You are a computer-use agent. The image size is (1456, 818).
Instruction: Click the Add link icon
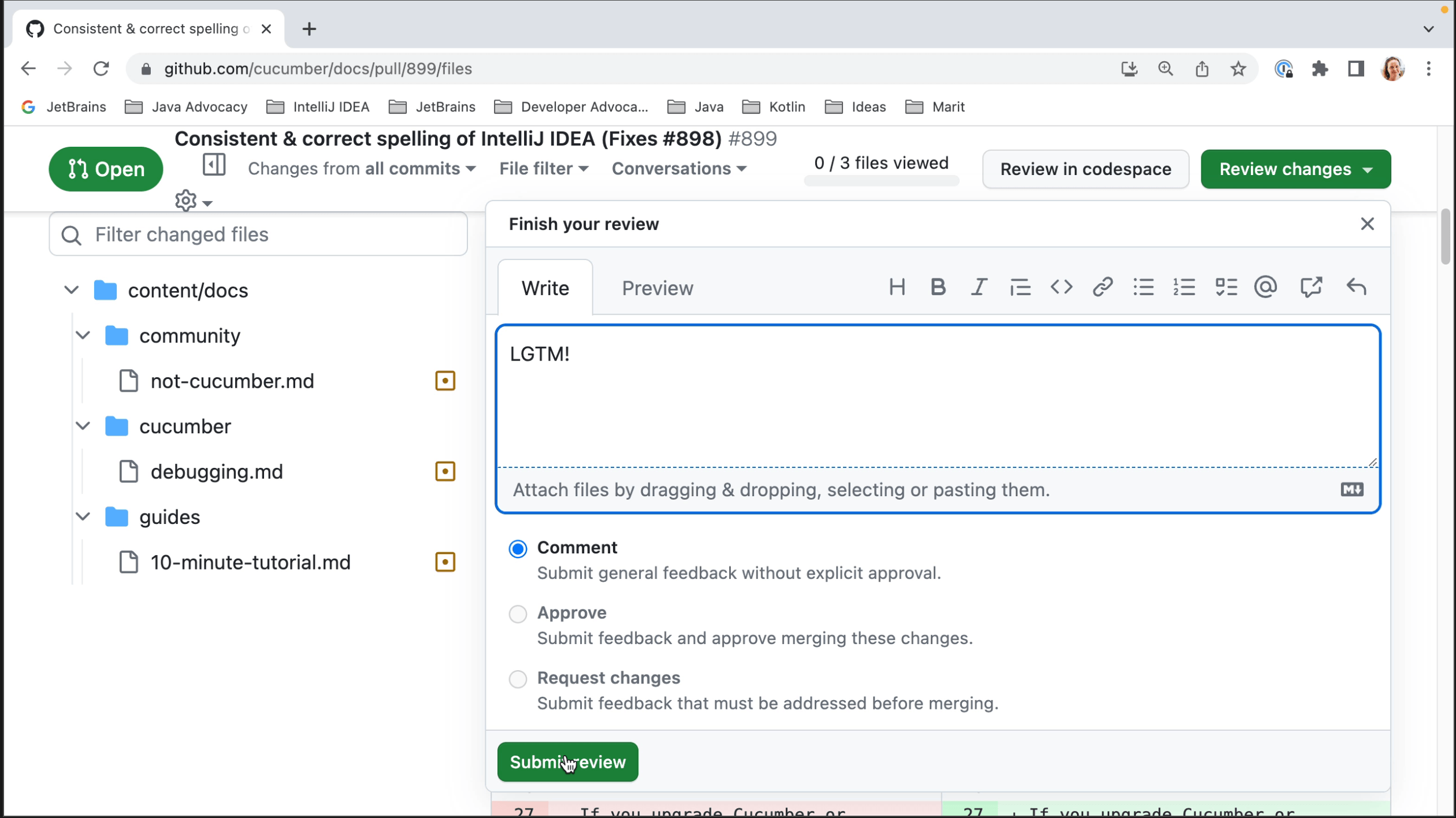click(x=1102, y=287)
